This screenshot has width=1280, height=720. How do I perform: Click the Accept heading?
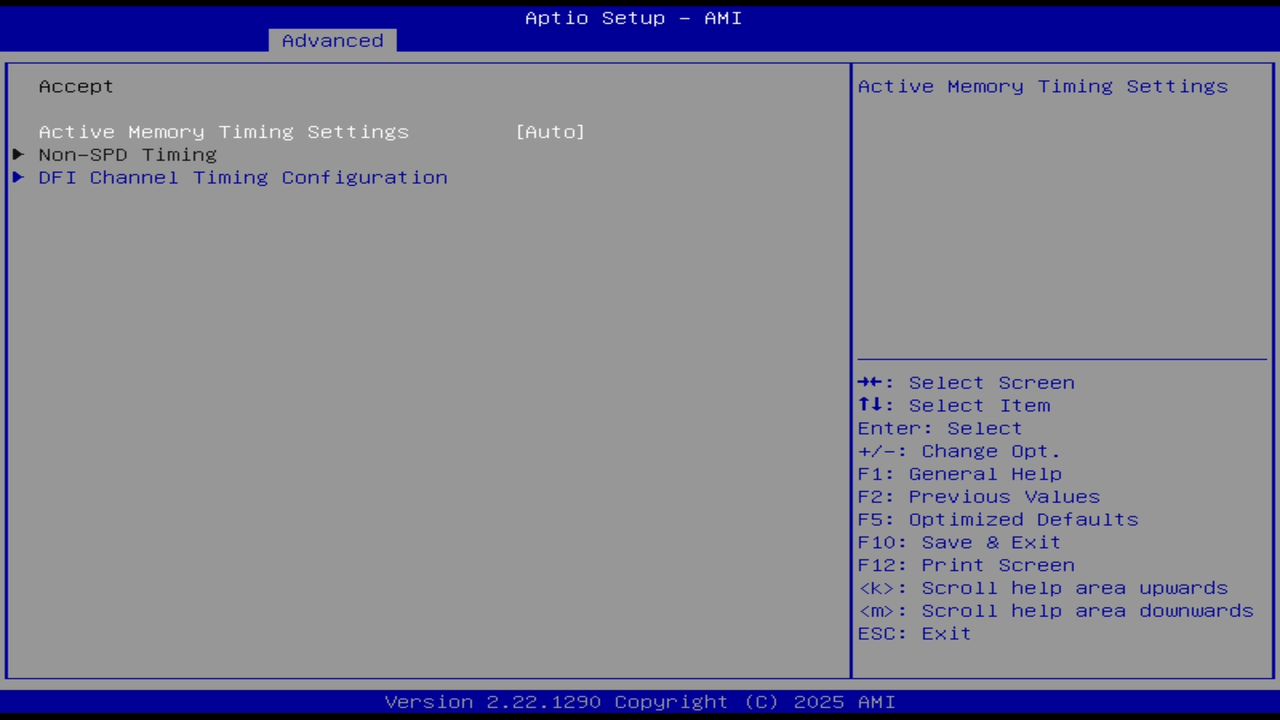tap(75, 86)
